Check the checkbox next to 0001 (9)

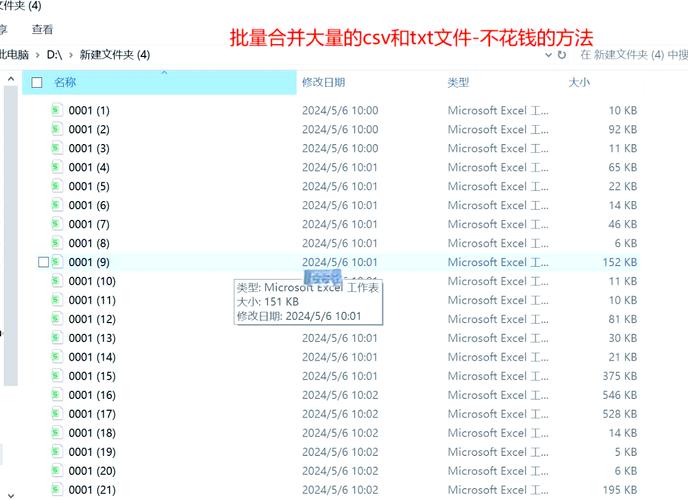42,262
